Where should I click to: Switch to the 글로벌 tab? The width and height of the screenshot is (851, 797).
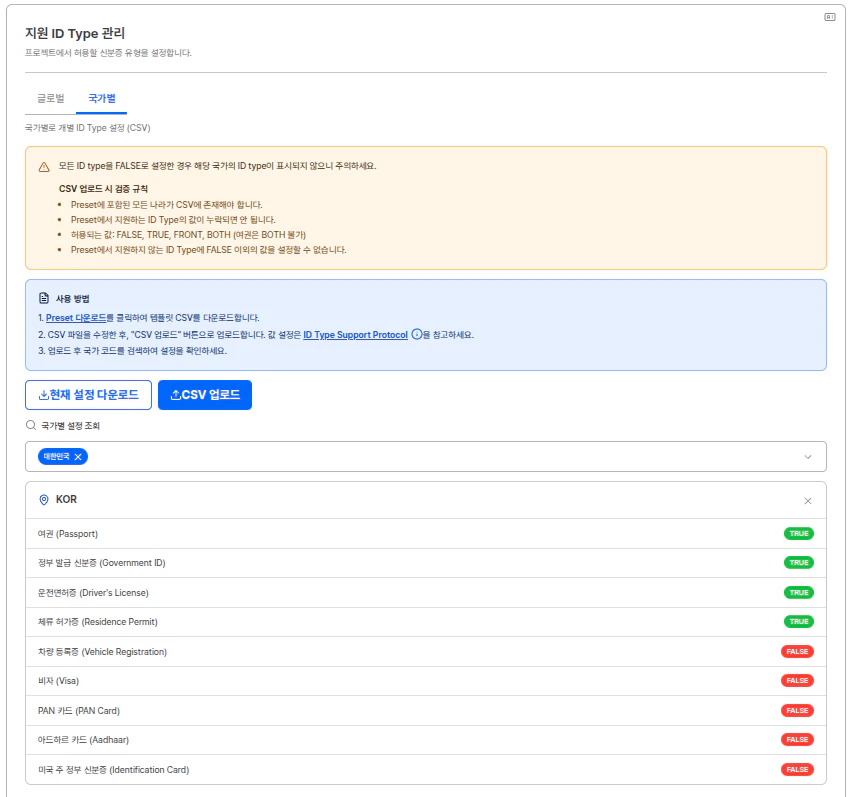[50, 98]
